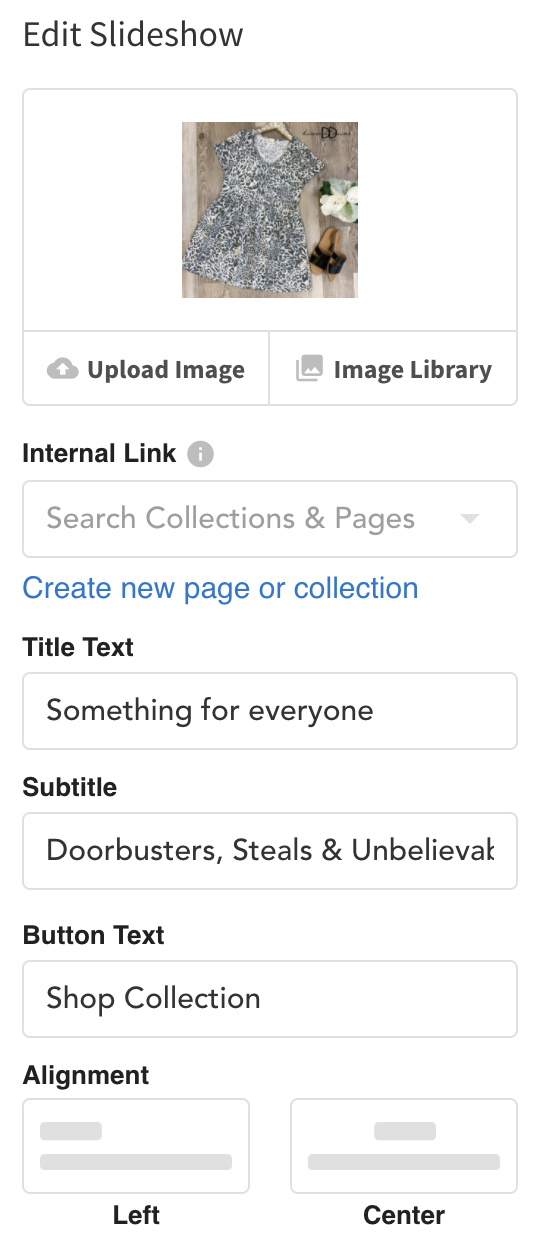Click the Upload Image button

pyautogui.click(x=146, y=369)
